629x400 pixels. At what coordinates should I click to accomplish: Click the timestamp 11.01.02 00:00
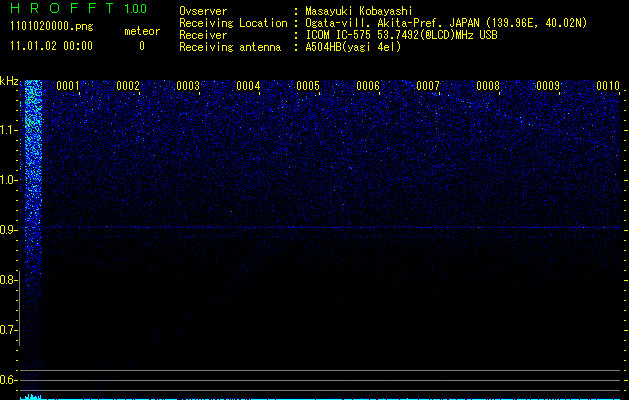pyautogui.click(x=51, y=46)
